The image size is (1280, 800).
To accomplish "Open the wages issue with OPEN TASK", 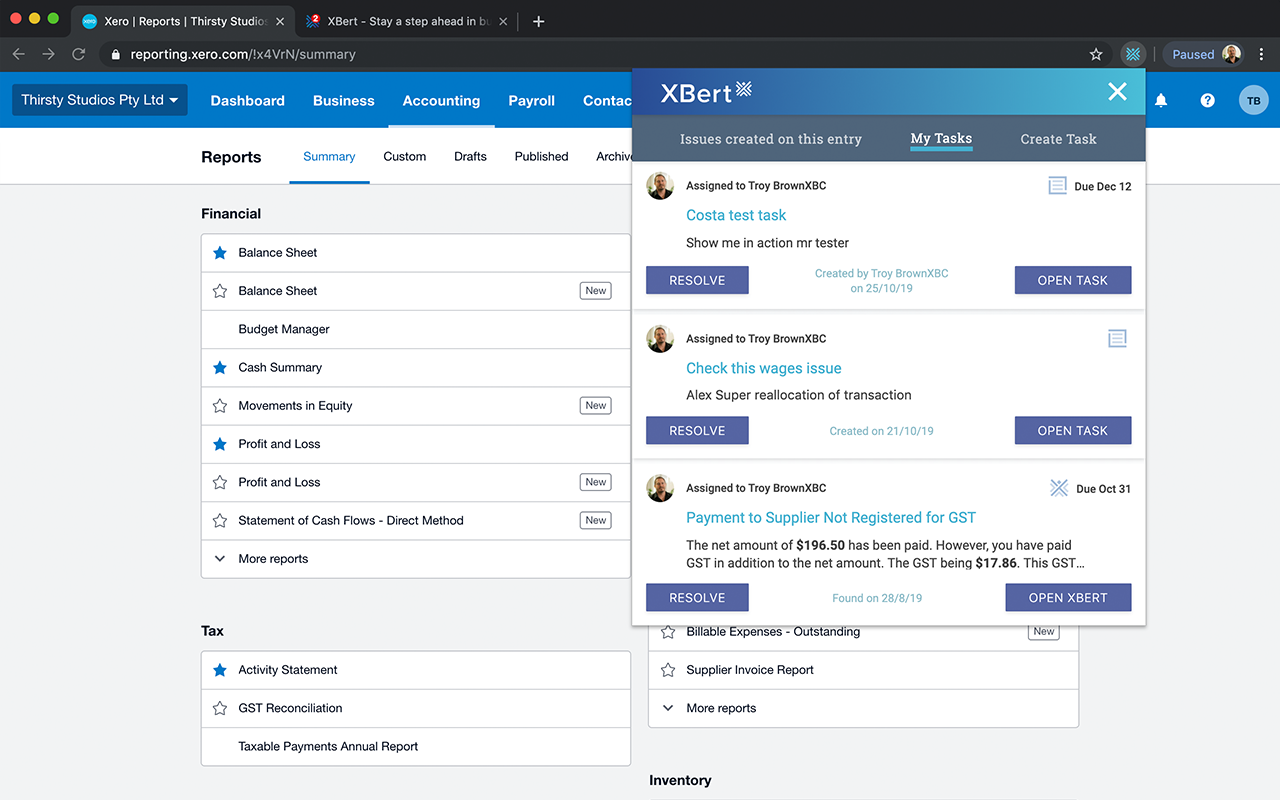I will (x=1072, y=430).
